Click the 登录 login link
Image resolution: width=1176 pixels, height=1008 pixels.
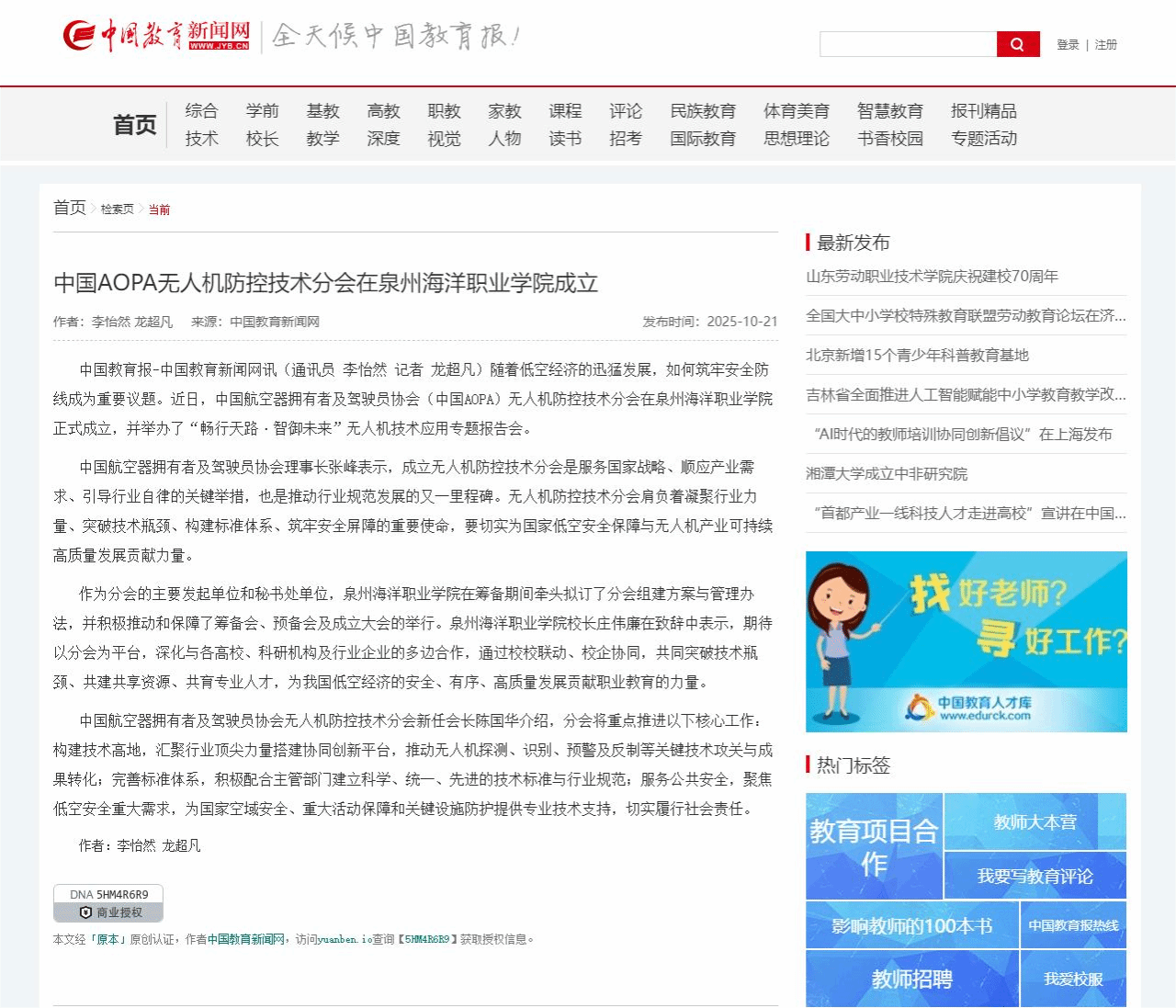coord(1068,44)
